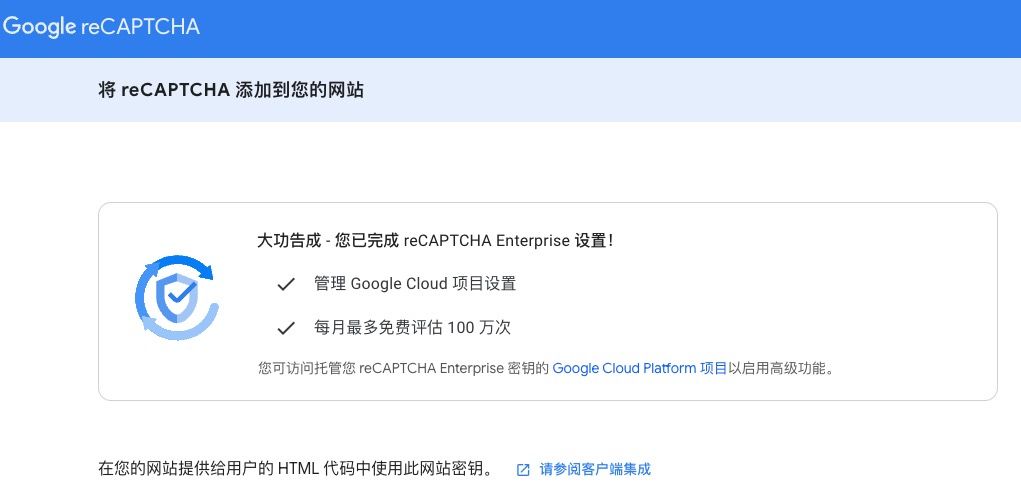Click the heading 将 reCAPTCHA 添加到您的网站
1021x488 pixels.
[x=231, y=90]
